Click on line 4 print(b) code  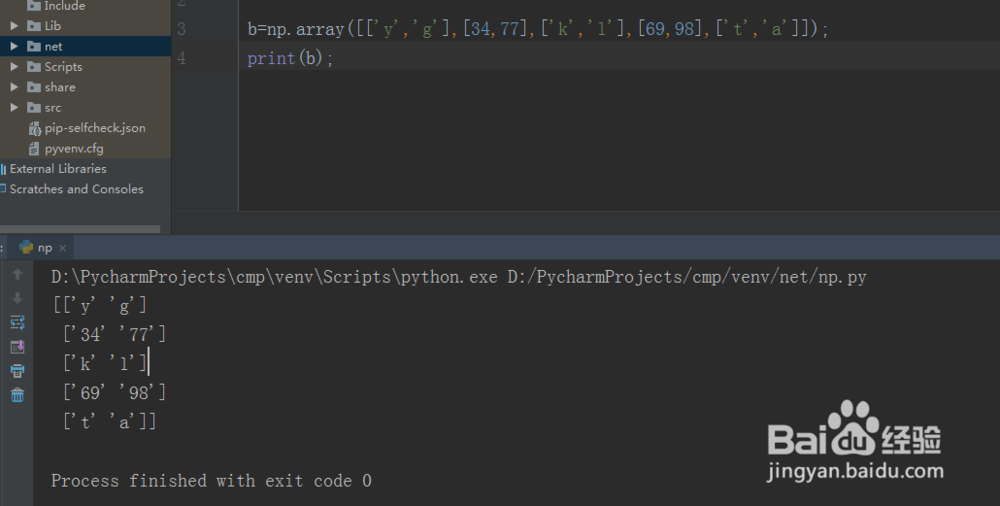[290, 58]
